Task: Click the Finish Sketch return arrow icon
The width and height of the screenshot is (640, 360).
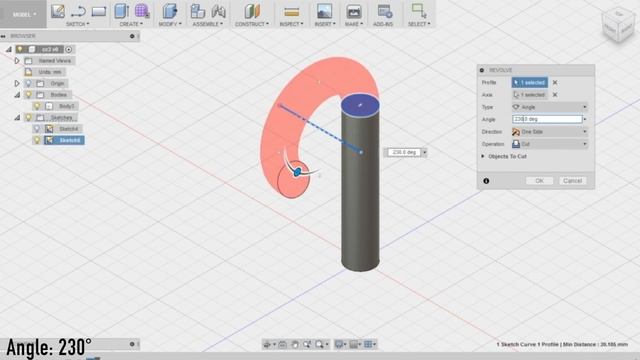Action: pos(78,11)
